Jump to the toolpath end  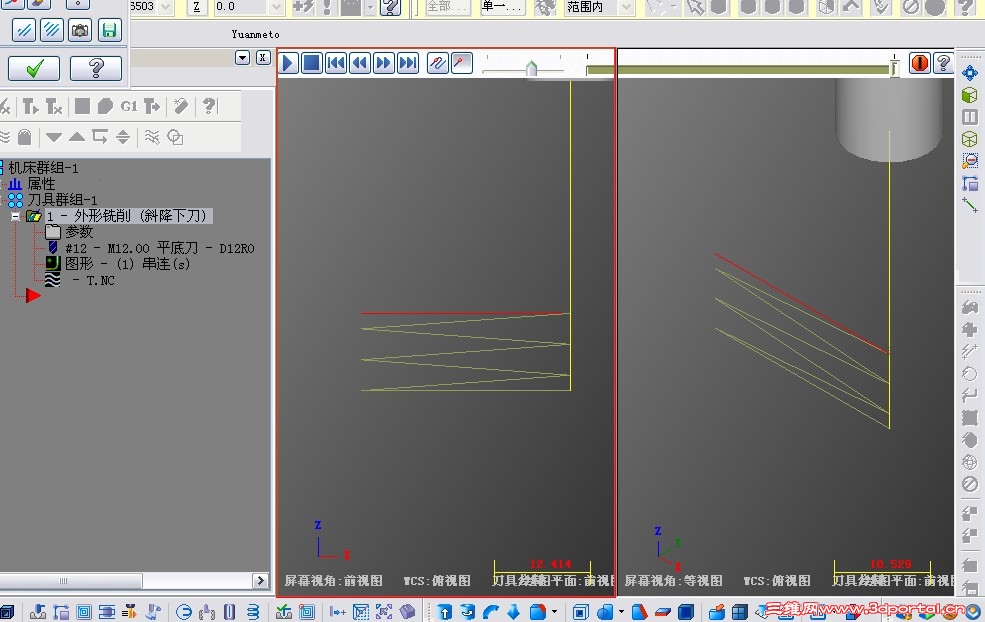(x=408, y=63)
